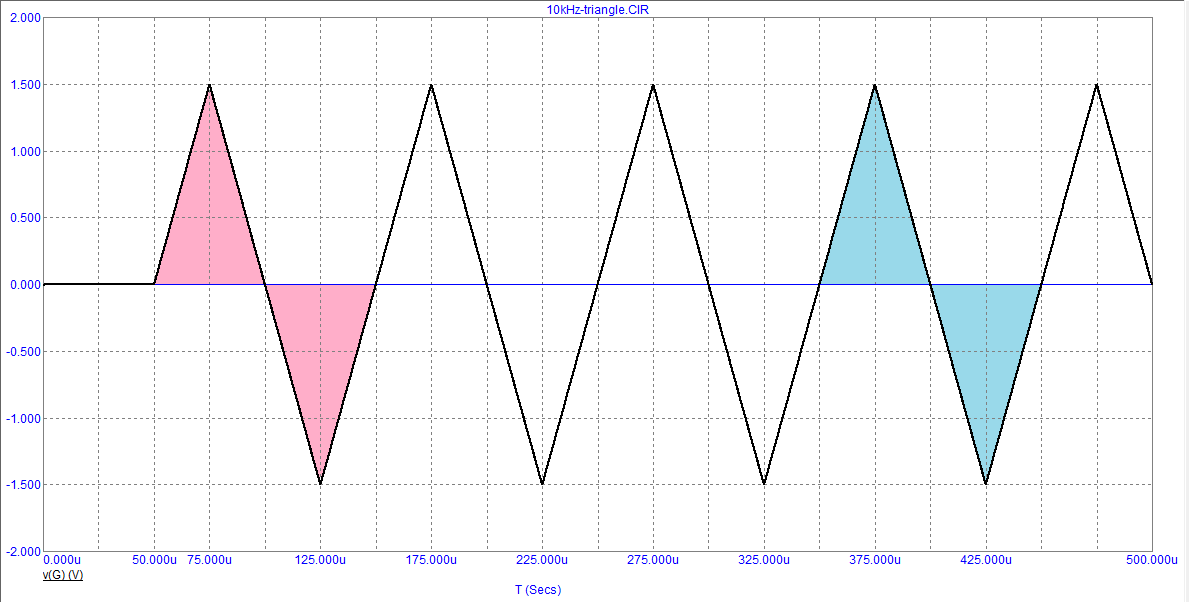Viewport: 1189px width, 602px height.
Task: Click the 1.000 y-axis value
Action: pos(25,152)
